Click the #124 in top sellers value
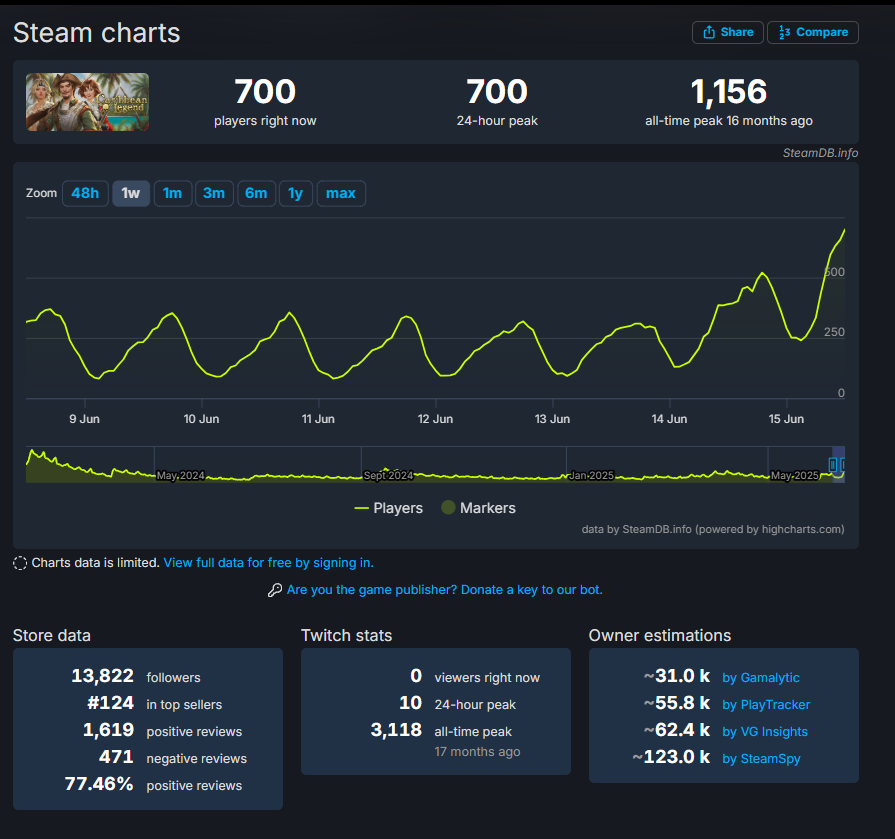 coord(110,703)
